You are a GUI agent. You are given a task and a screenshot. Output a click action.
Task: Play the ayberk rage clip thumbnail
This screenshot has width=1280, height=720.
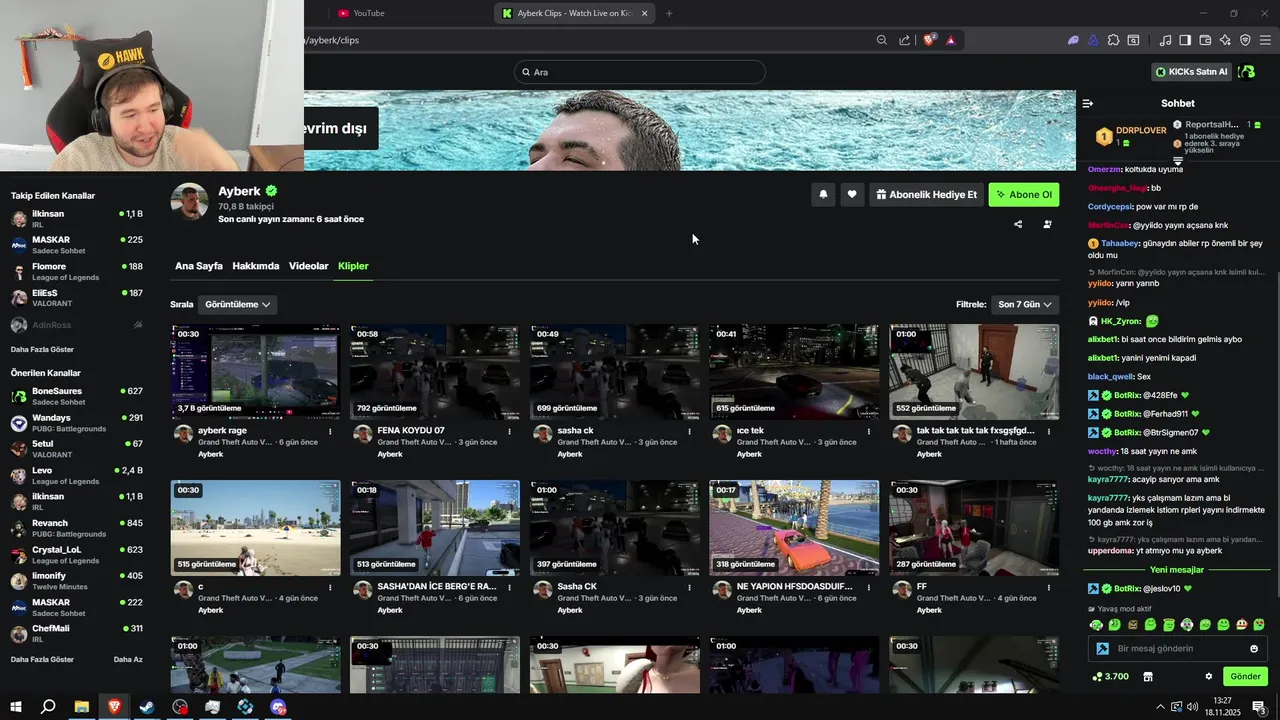pyautogui.click(x=255, y=371)
